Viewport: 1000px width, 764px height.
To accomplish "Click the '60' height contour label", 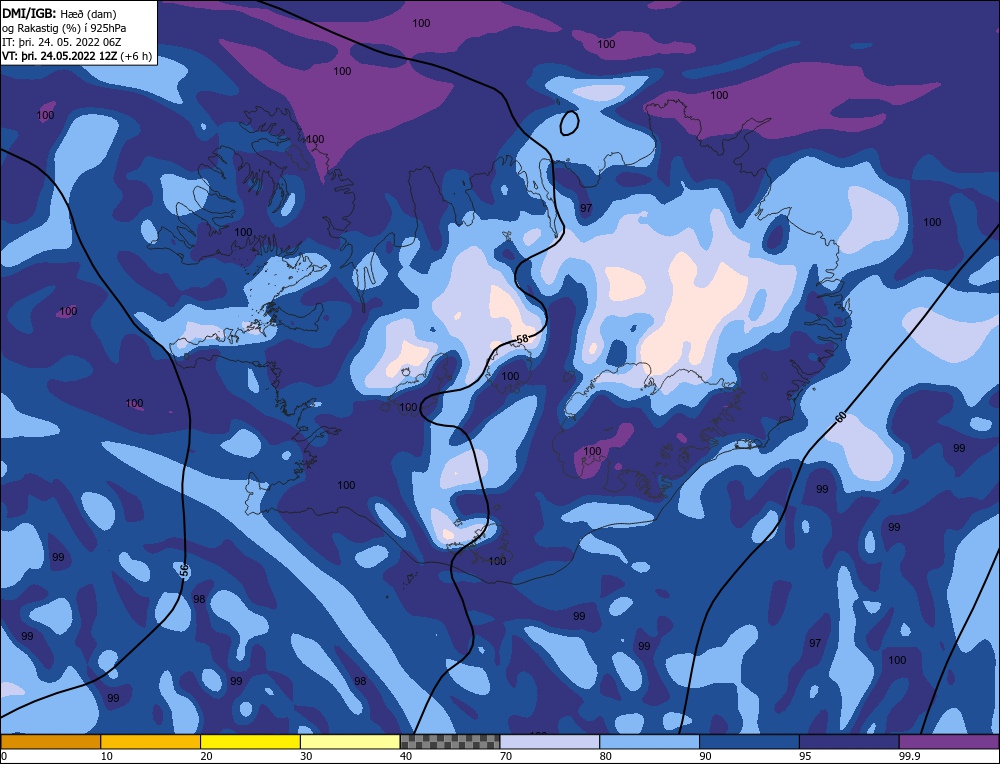I will (x=841, y=417).
